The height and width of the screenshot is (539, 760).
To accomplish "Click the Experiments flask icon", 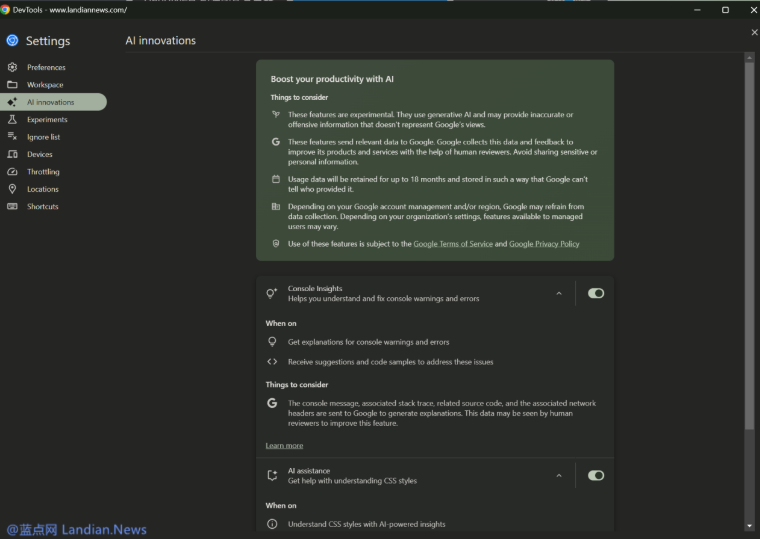I will point(12,119).
